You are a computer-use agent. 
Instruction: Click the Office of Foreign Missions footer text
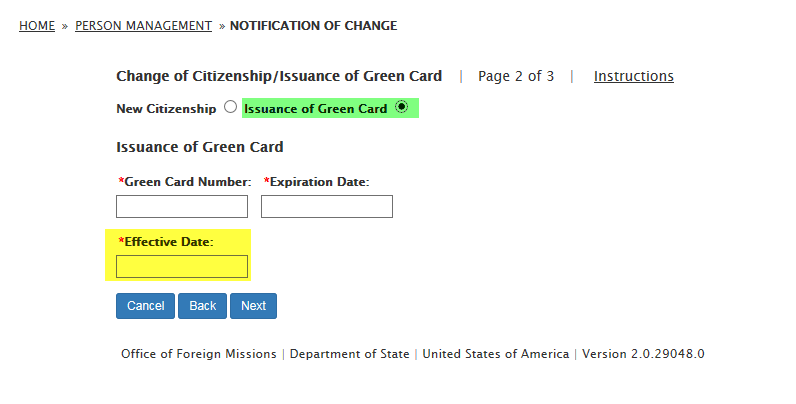pyautogui.click(x=199, y=354)
